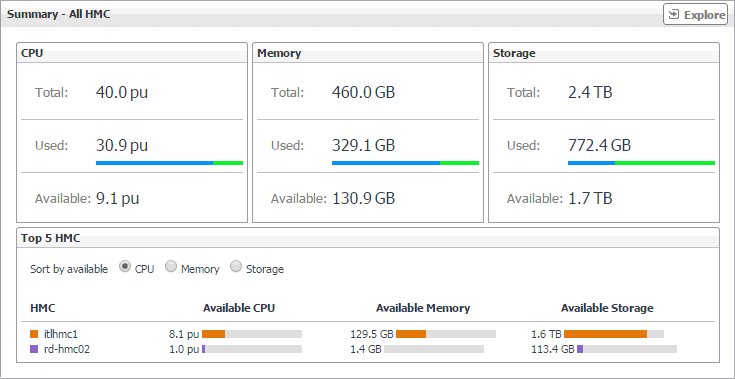
Task: Click itlhmc1 Available CPU bar
Action: [252, 334]
